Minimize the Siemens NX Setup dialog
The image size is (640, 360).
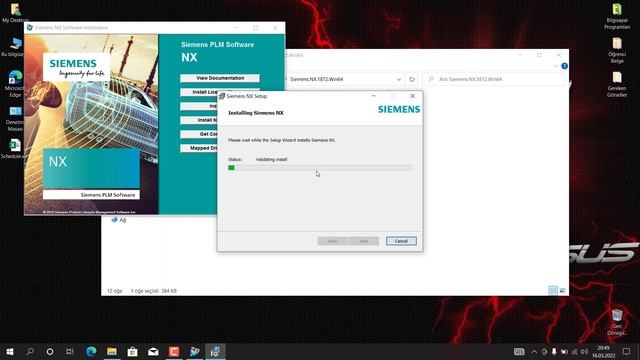click(x=373, y=96)
